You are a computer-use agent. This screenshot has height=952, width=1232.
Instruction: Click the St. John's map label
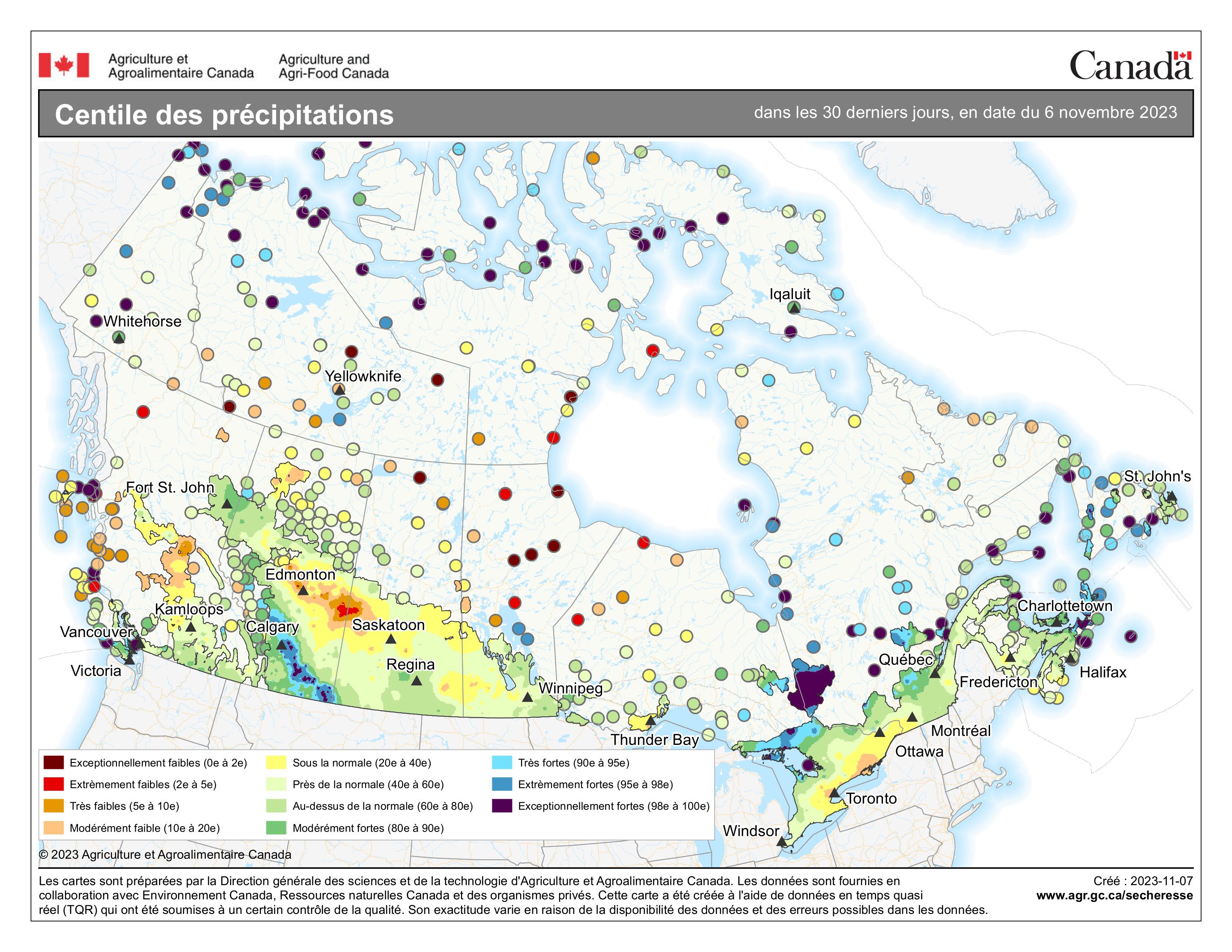(1158, 477)
